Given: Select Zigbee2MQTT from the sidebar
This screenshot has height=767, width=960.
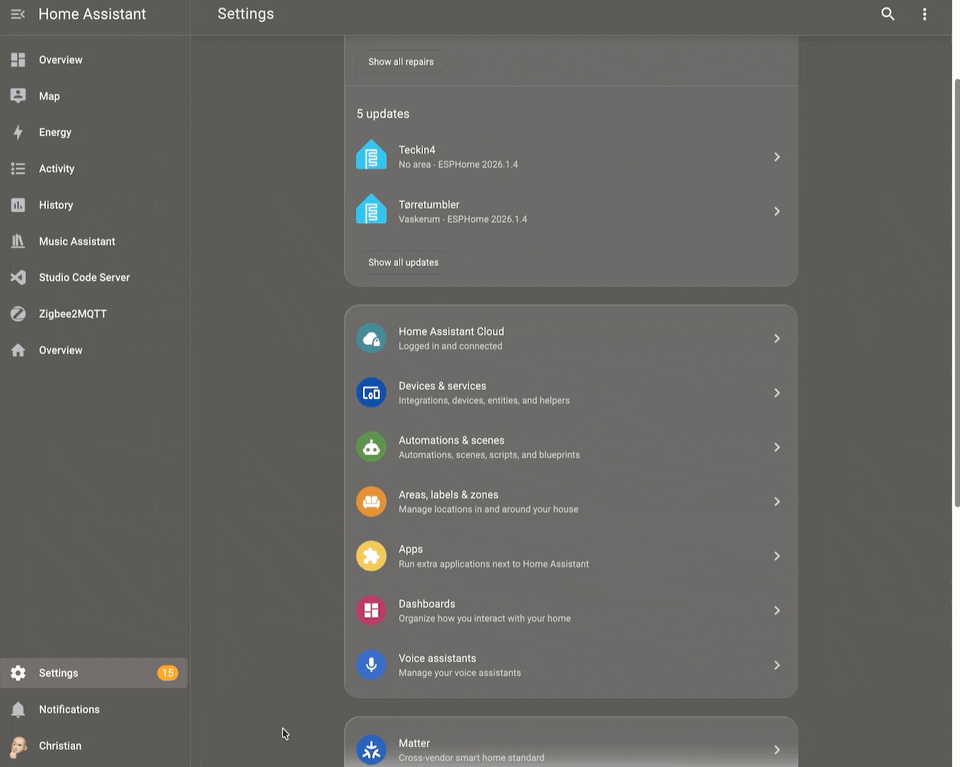Looking at the screenshot, I should [72, 314].
